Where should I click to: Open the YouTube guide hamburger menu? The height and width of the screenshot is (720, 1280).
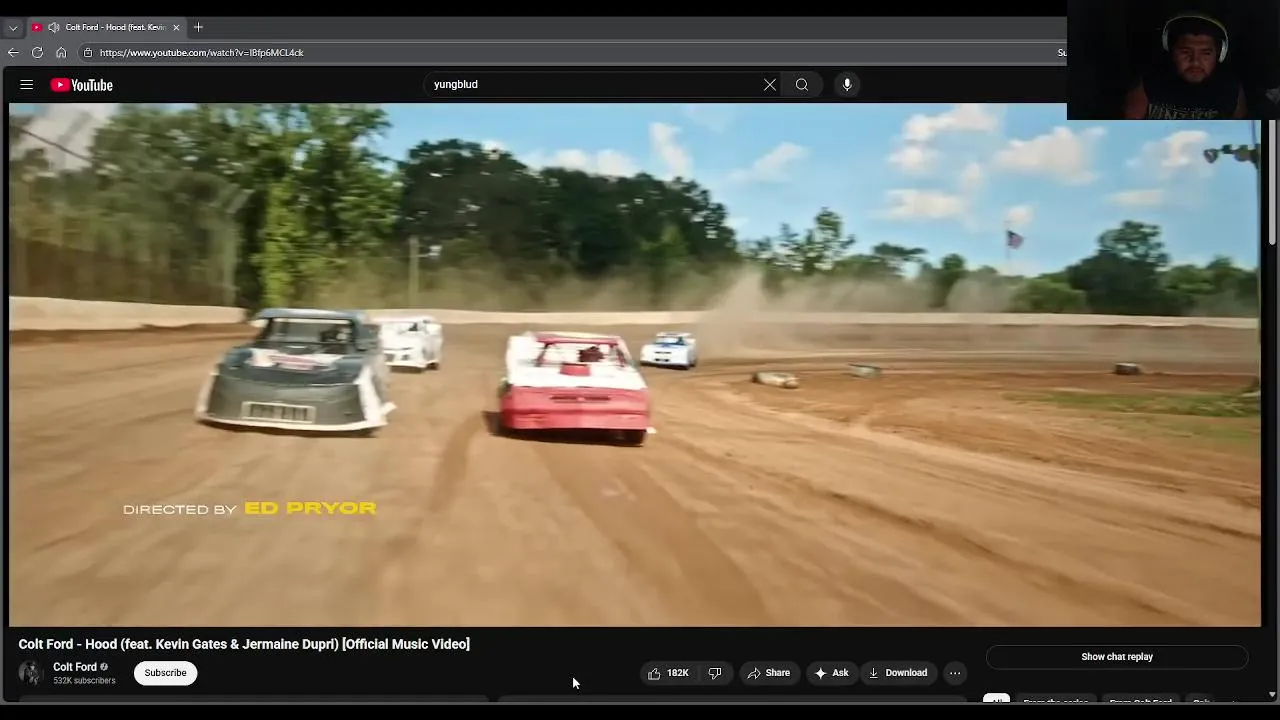tap(27, 85)
